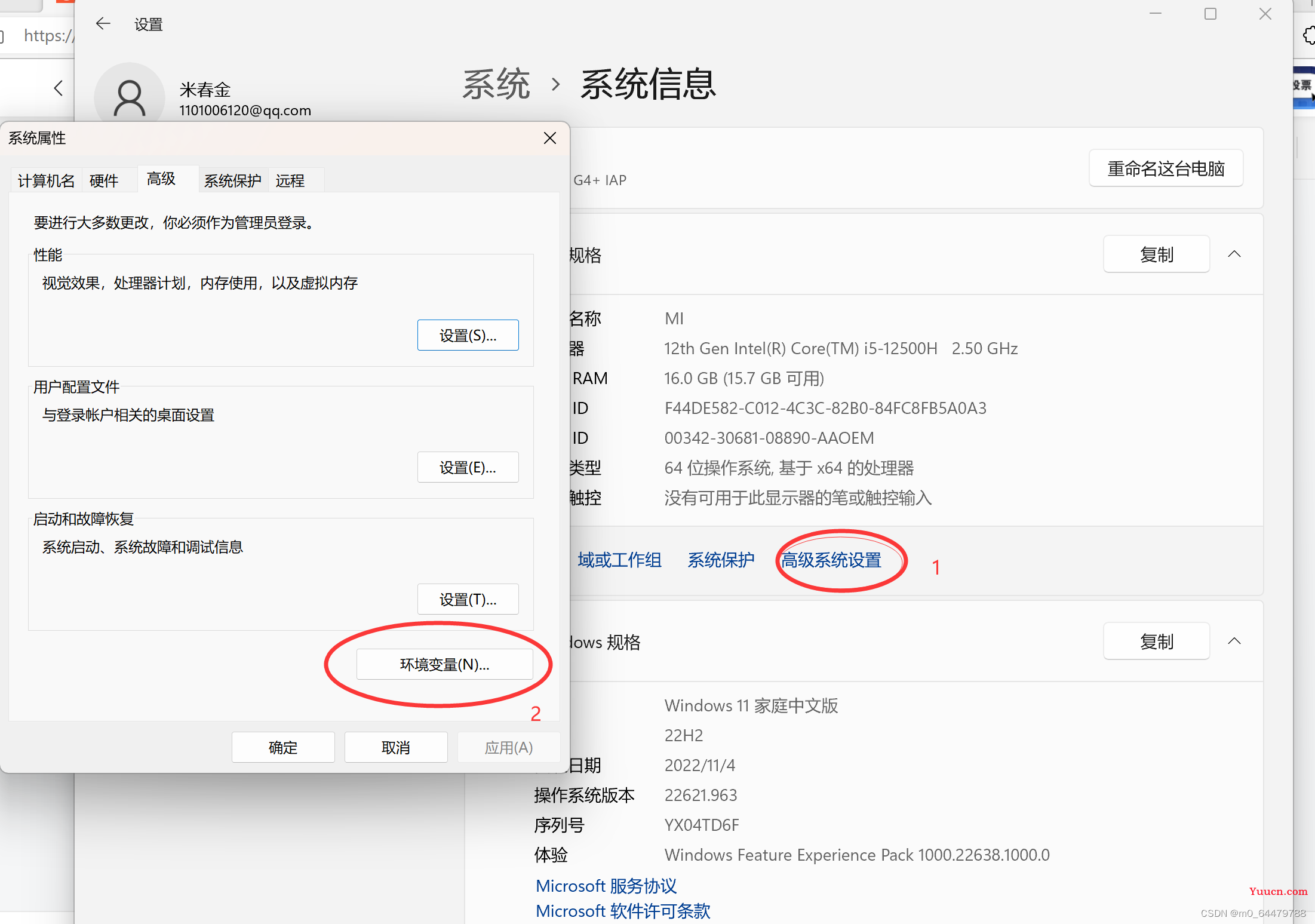This screenshot has height=924, width=1315.
Task: Click serial number YX04TD6F
Action: point(702,825)
